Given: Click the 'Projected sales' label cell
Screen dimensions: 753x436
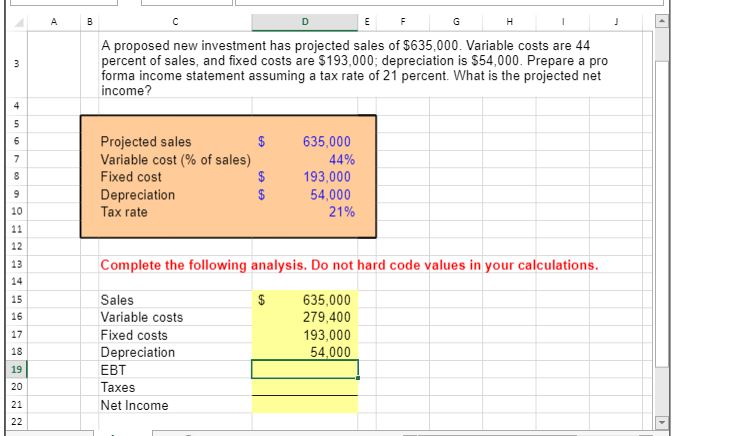Looking at the screenshot, I should pos(146,142).
